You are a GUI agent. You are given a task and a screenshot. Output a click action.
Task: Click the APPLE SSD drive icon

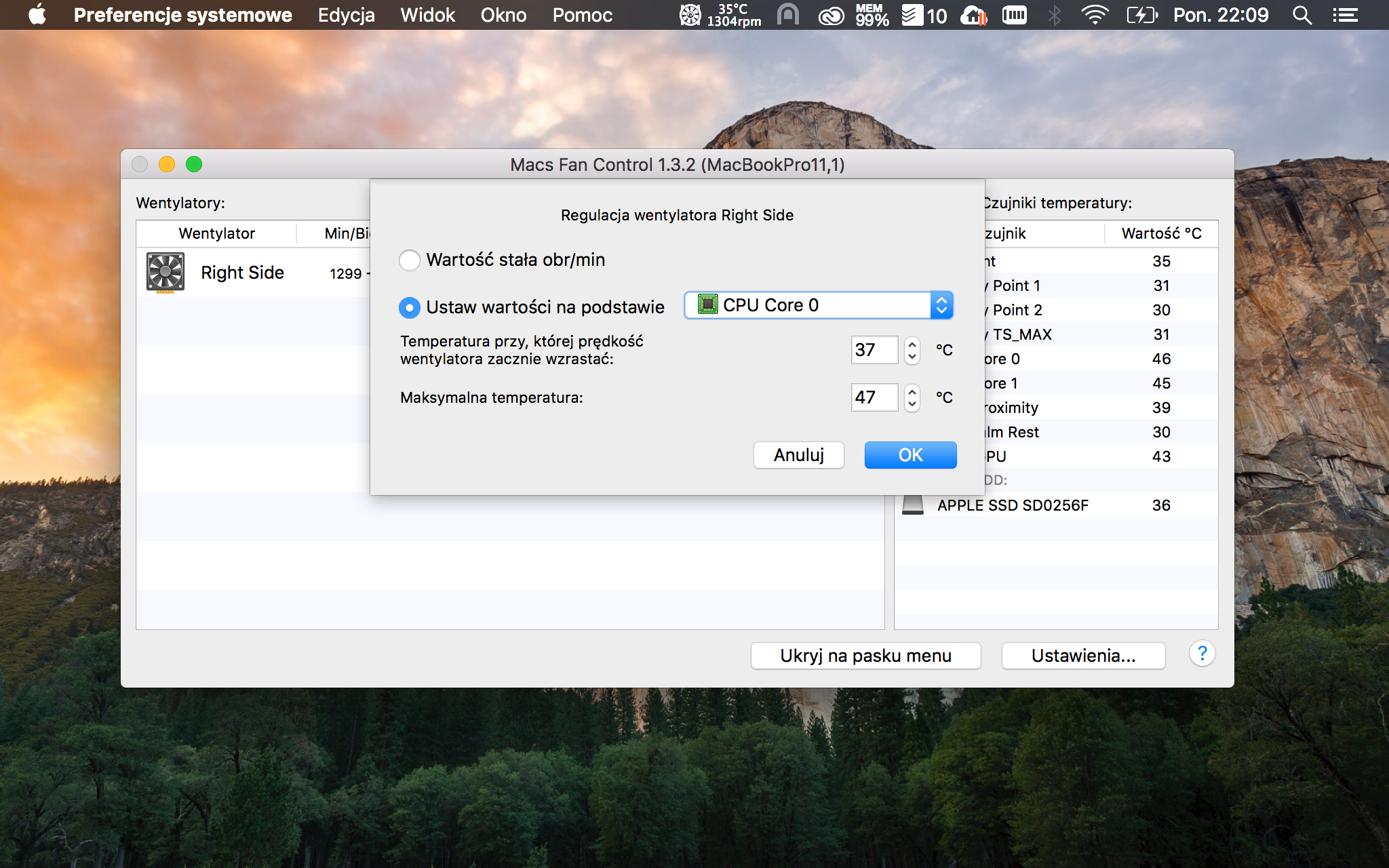point(913,505)
